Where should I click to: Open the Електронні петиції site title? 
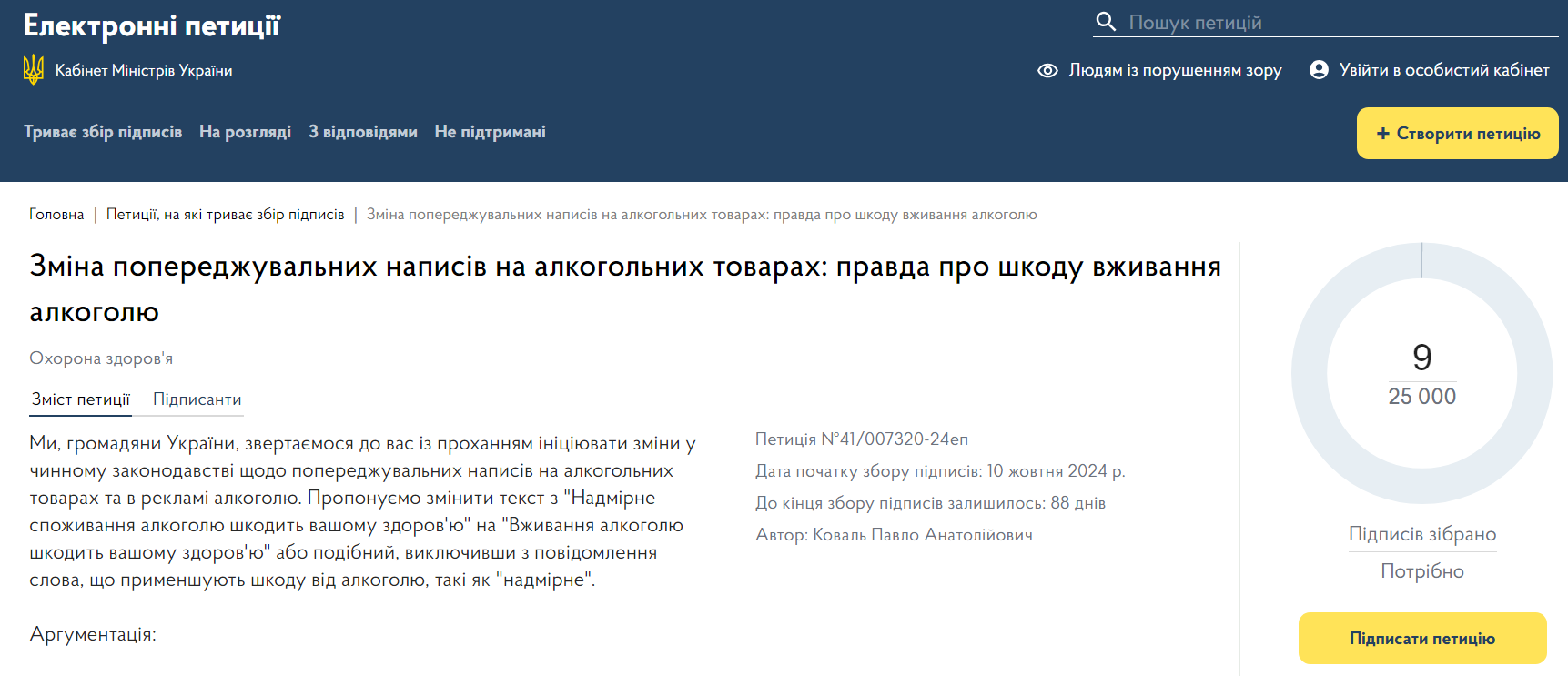click(152, 25)
